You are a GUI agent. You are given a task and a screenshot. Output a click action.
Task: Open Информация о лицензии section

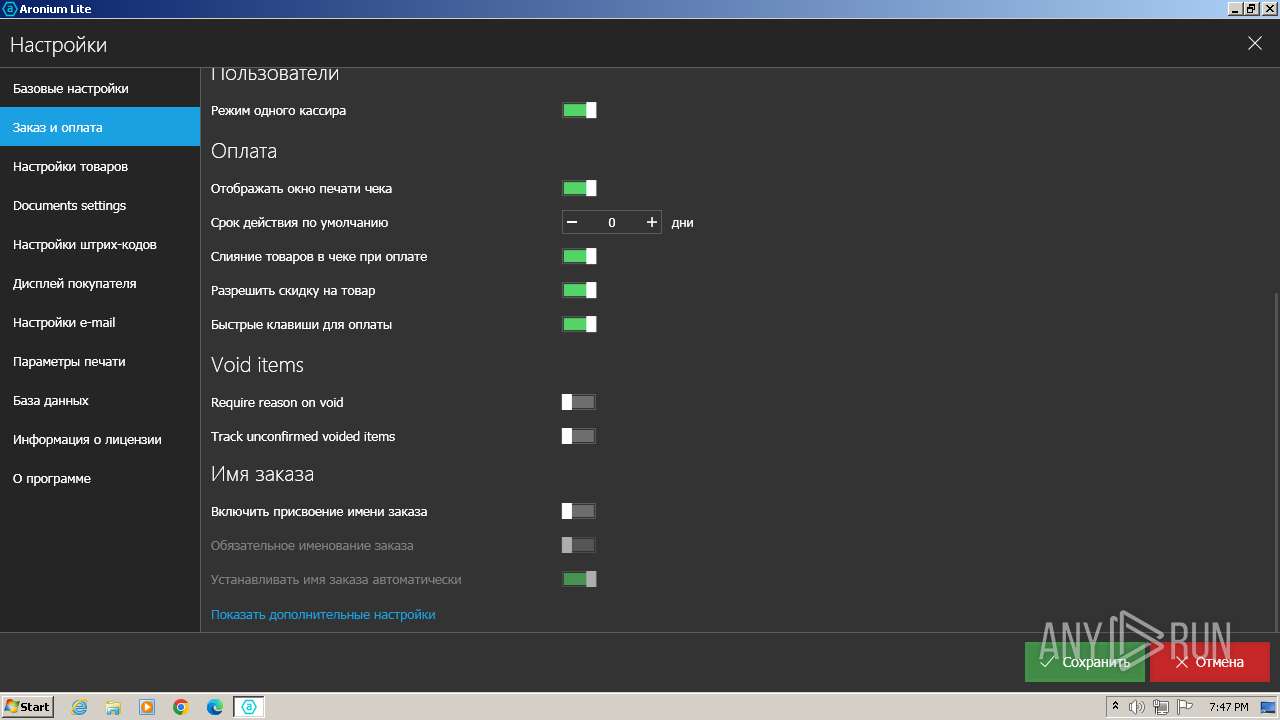point(100,439)
